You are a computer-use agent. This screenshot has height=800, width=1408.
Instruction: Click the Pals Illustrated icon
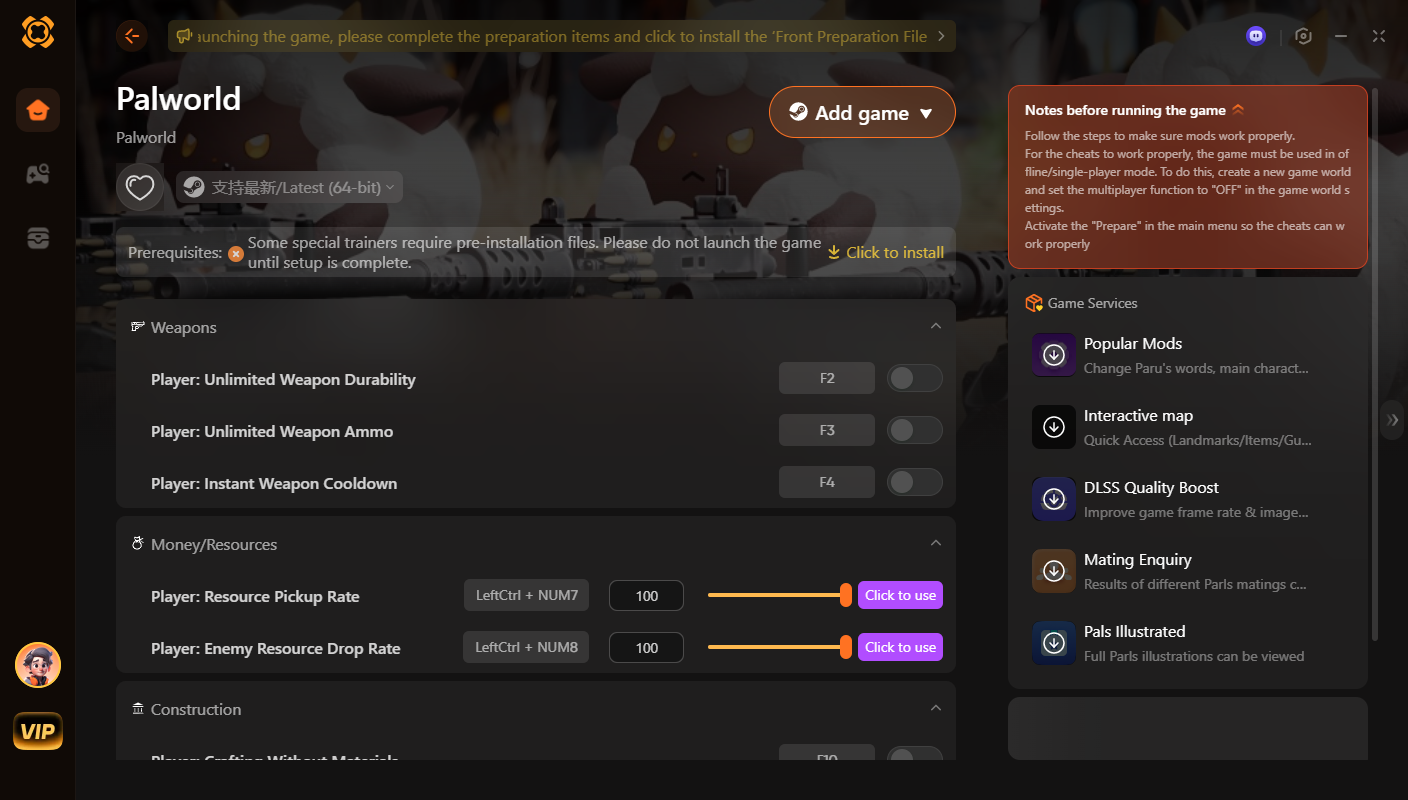(1053, 643)
